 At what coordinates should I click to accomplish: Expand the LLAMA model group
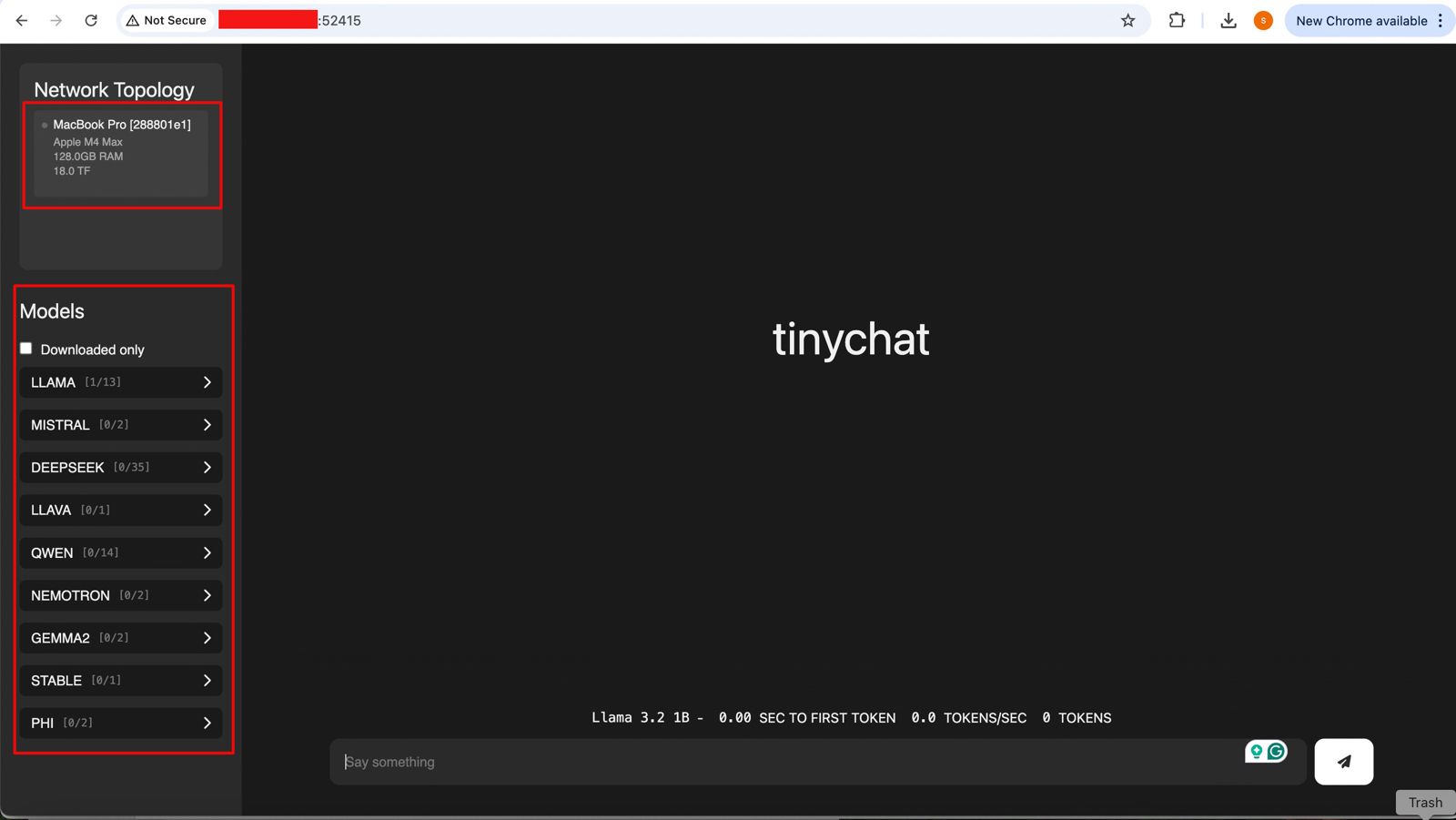[x=121, y=382]
